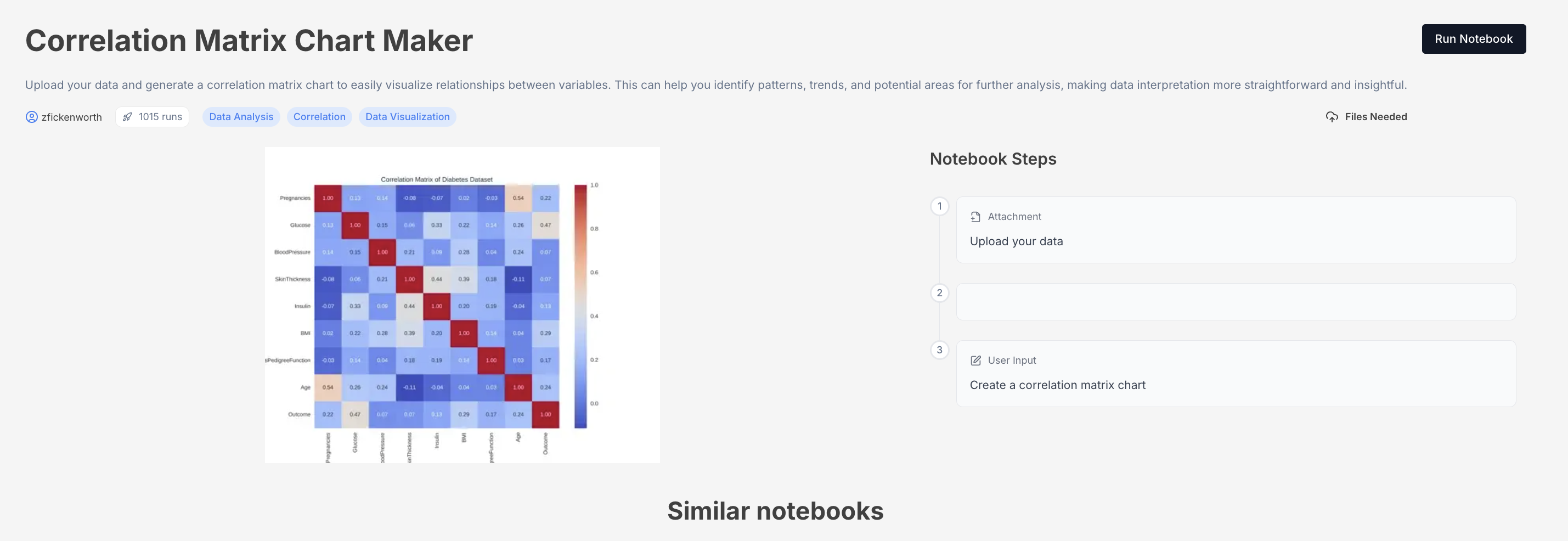Click the 1015 runs badge
Viewport: 1568px width, 541px height.
pos(152,117)
